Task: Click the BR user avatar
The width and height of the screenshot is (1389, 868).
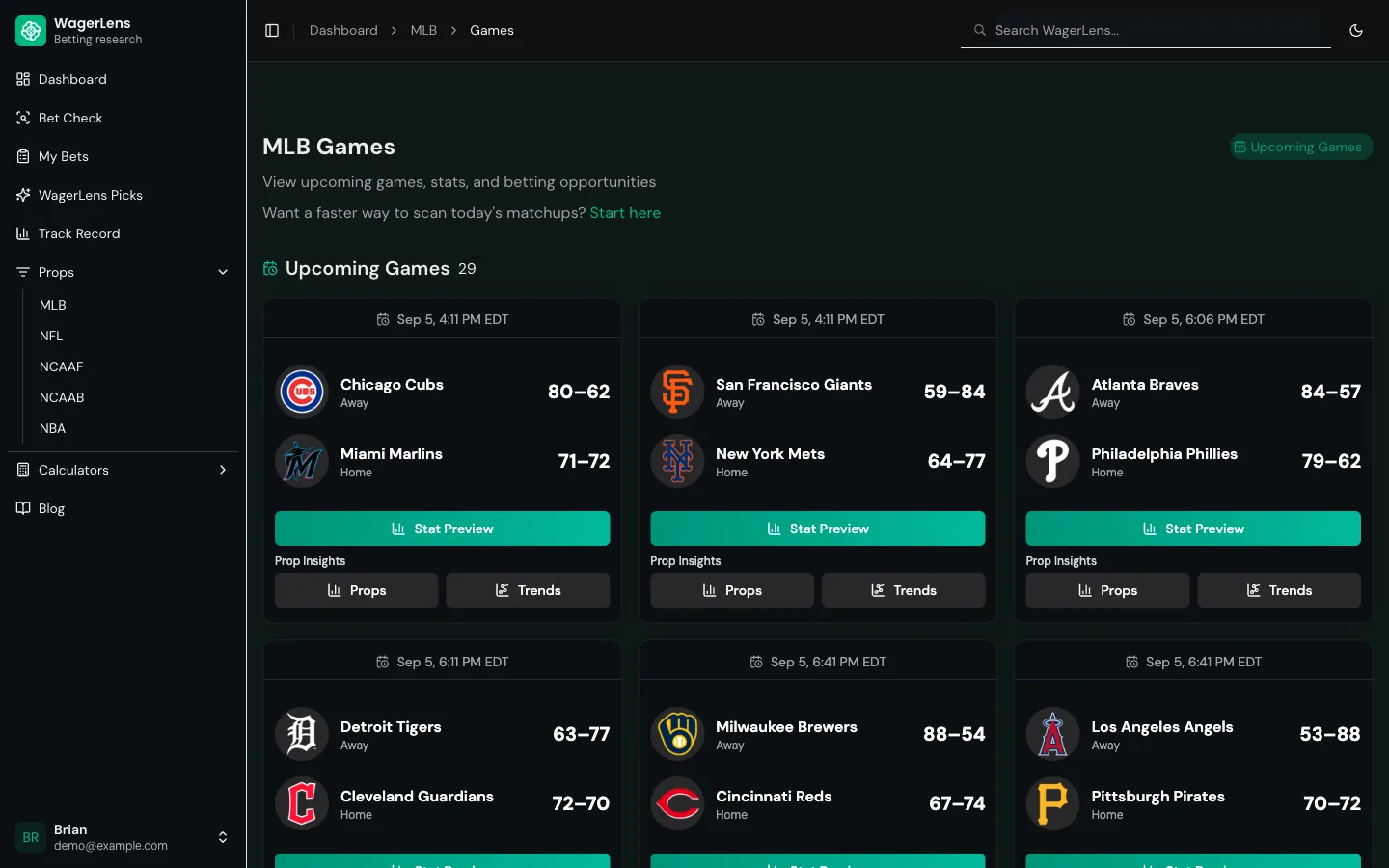Action: tap(31, 837)
